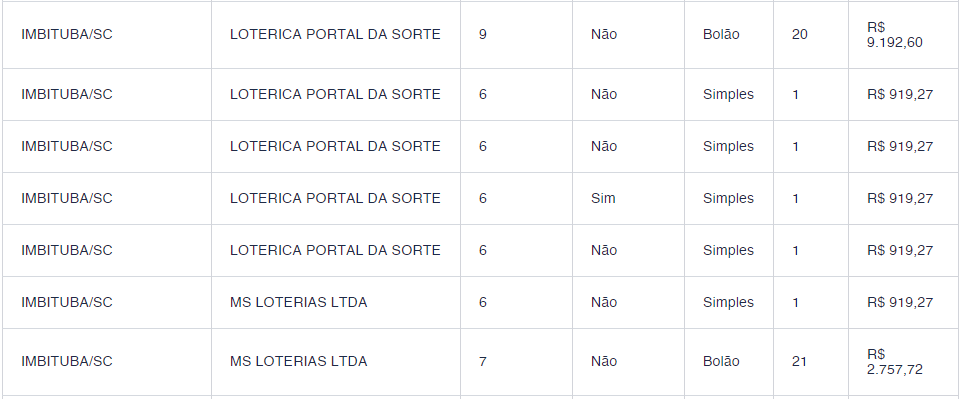
Task: Select the number 9 bet cell
Action: [x=483, y=34]
